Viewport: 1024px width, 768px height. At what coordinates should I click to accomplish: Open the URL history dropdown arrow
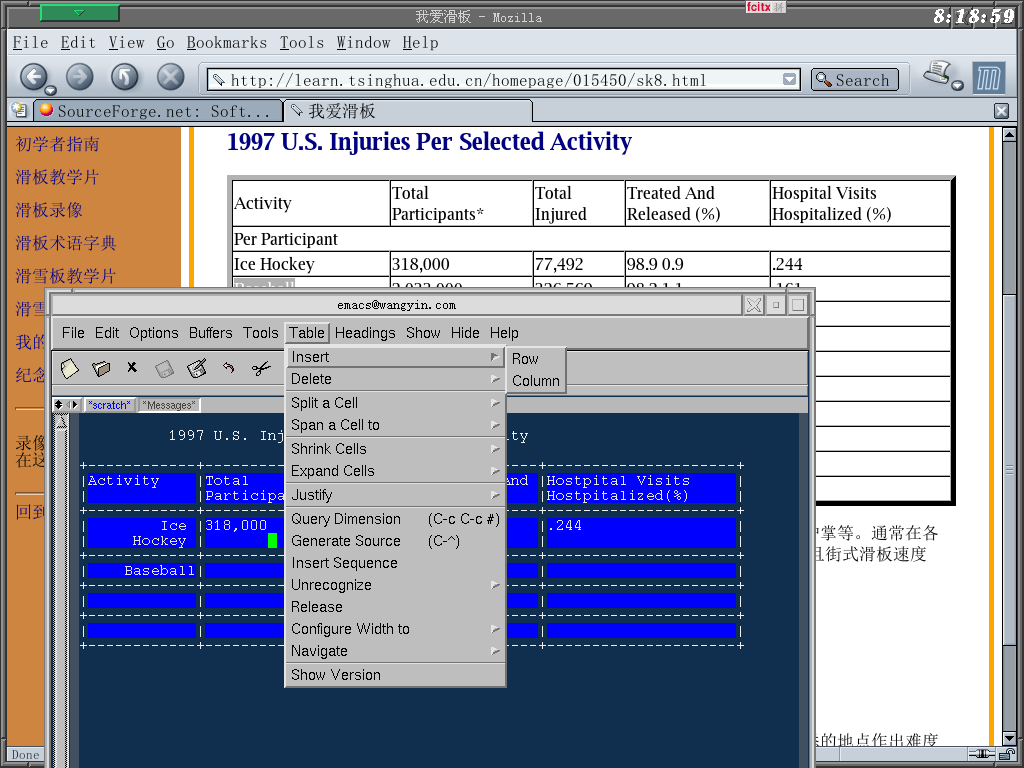coord(790,80)
